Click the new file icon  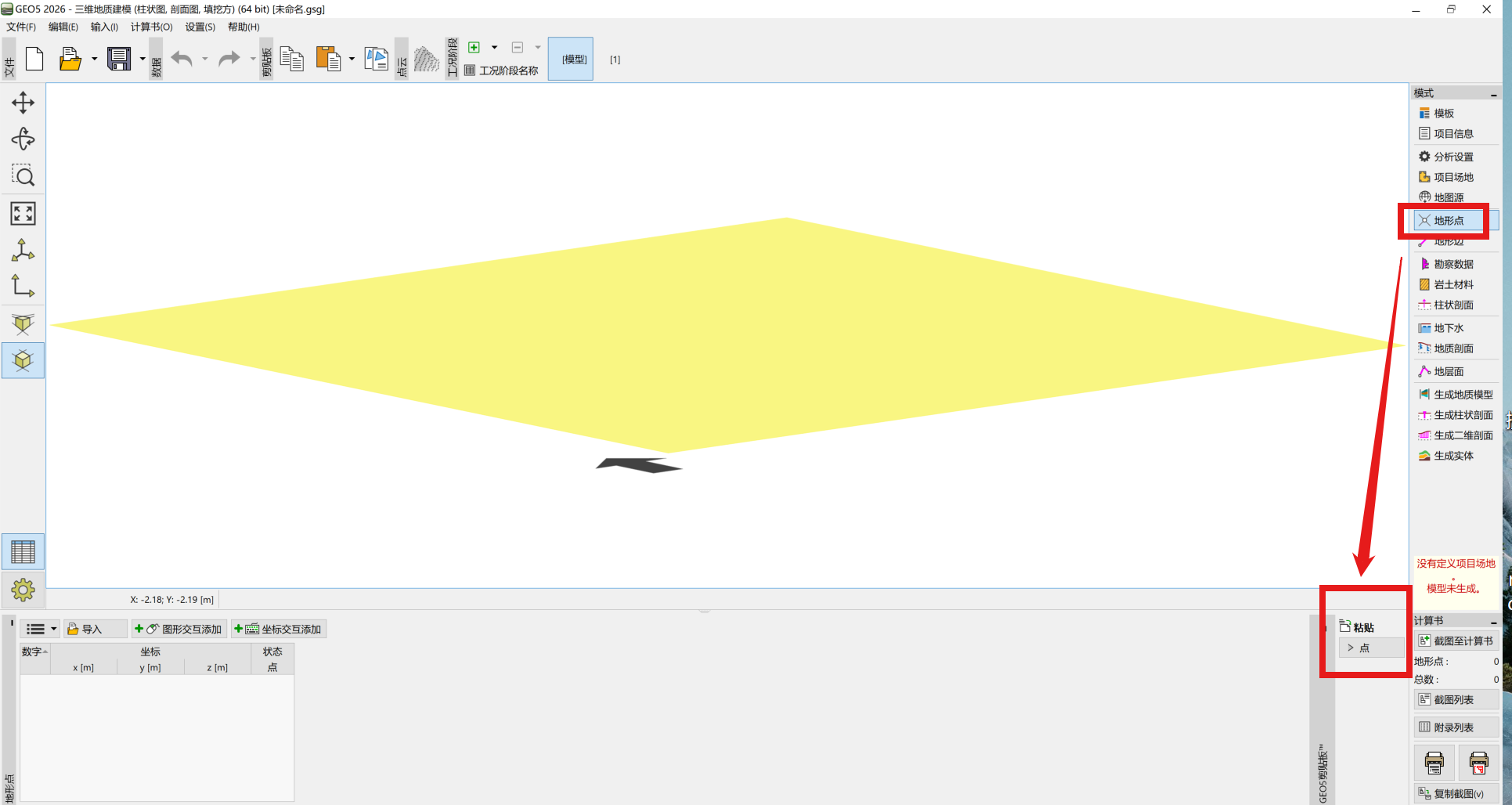tap(34, 60)
